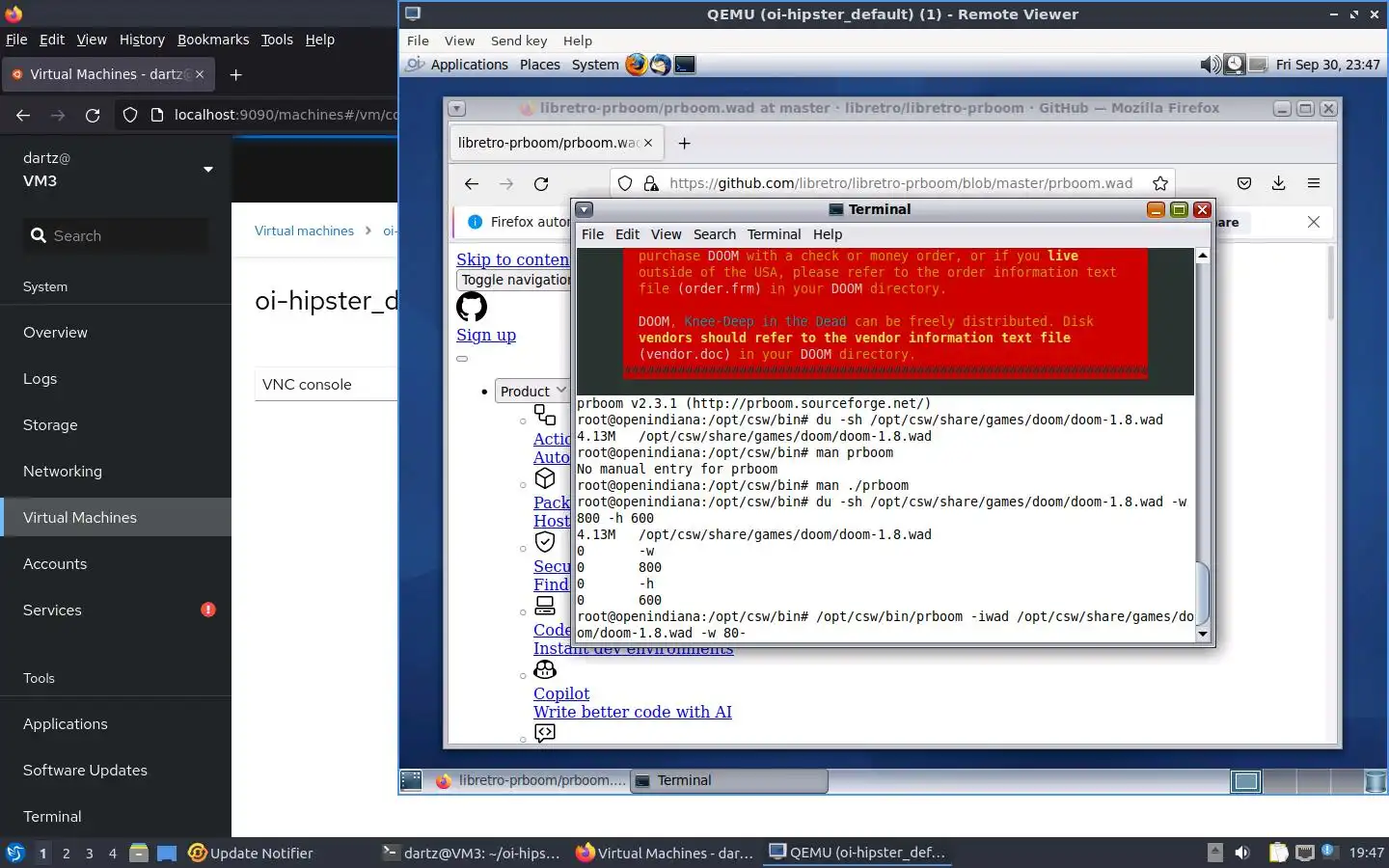
Task: Open the Copilot link on GitHub page
Action: click(561, 693)
